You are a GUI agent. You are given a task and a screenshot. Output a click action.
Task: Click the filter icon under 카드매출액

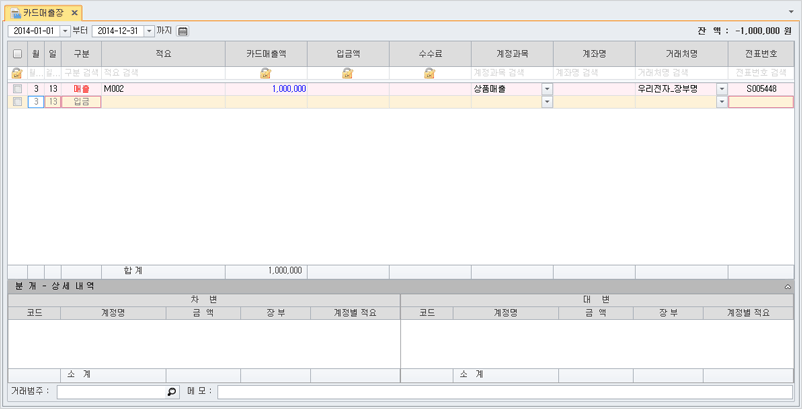pos(265,74)
